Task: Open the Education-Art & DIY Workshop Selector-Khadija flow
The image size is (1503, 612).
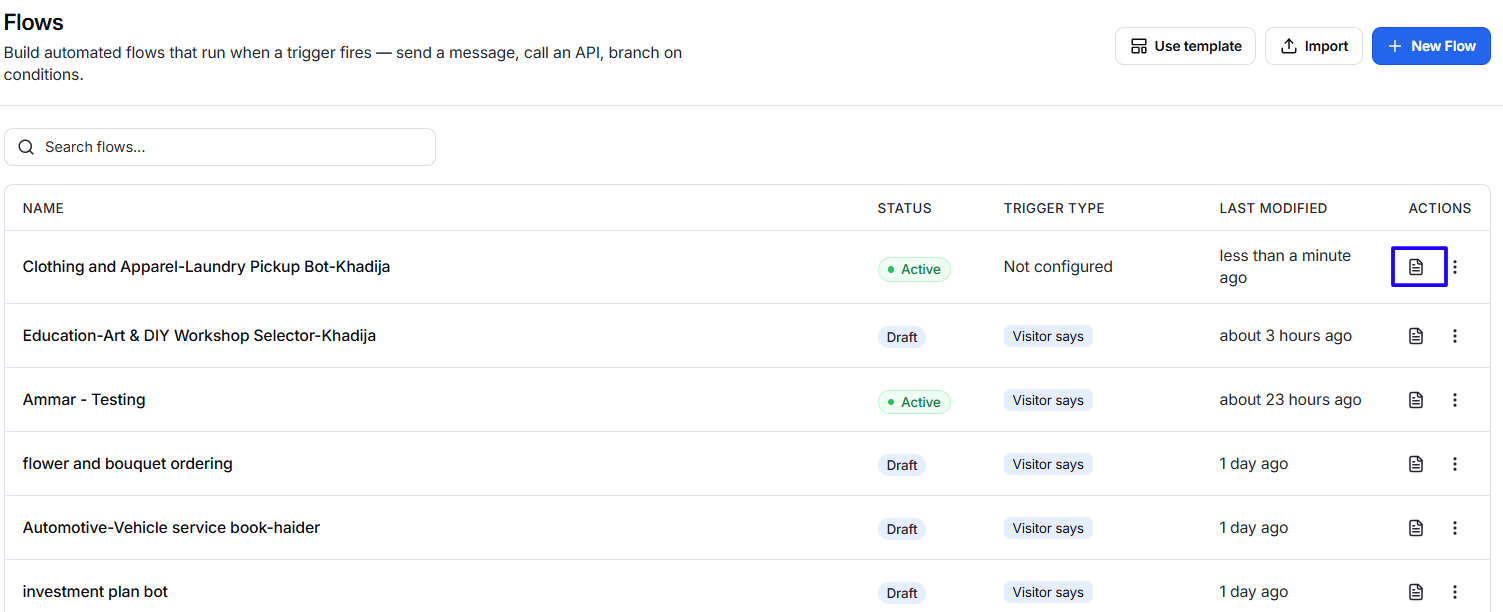Action: 199,336
